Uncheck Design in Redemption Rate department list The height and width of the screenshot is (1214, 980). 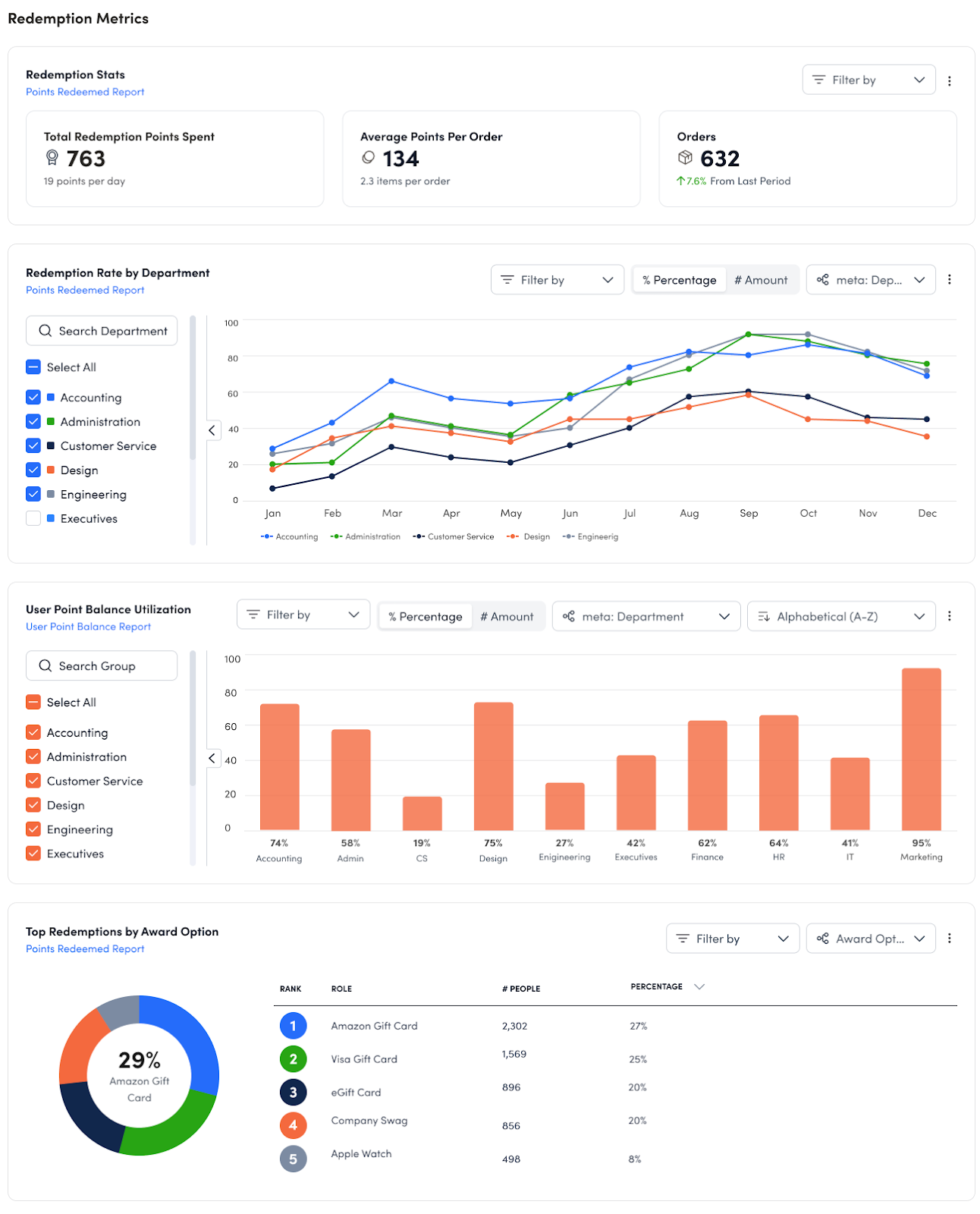33,470
